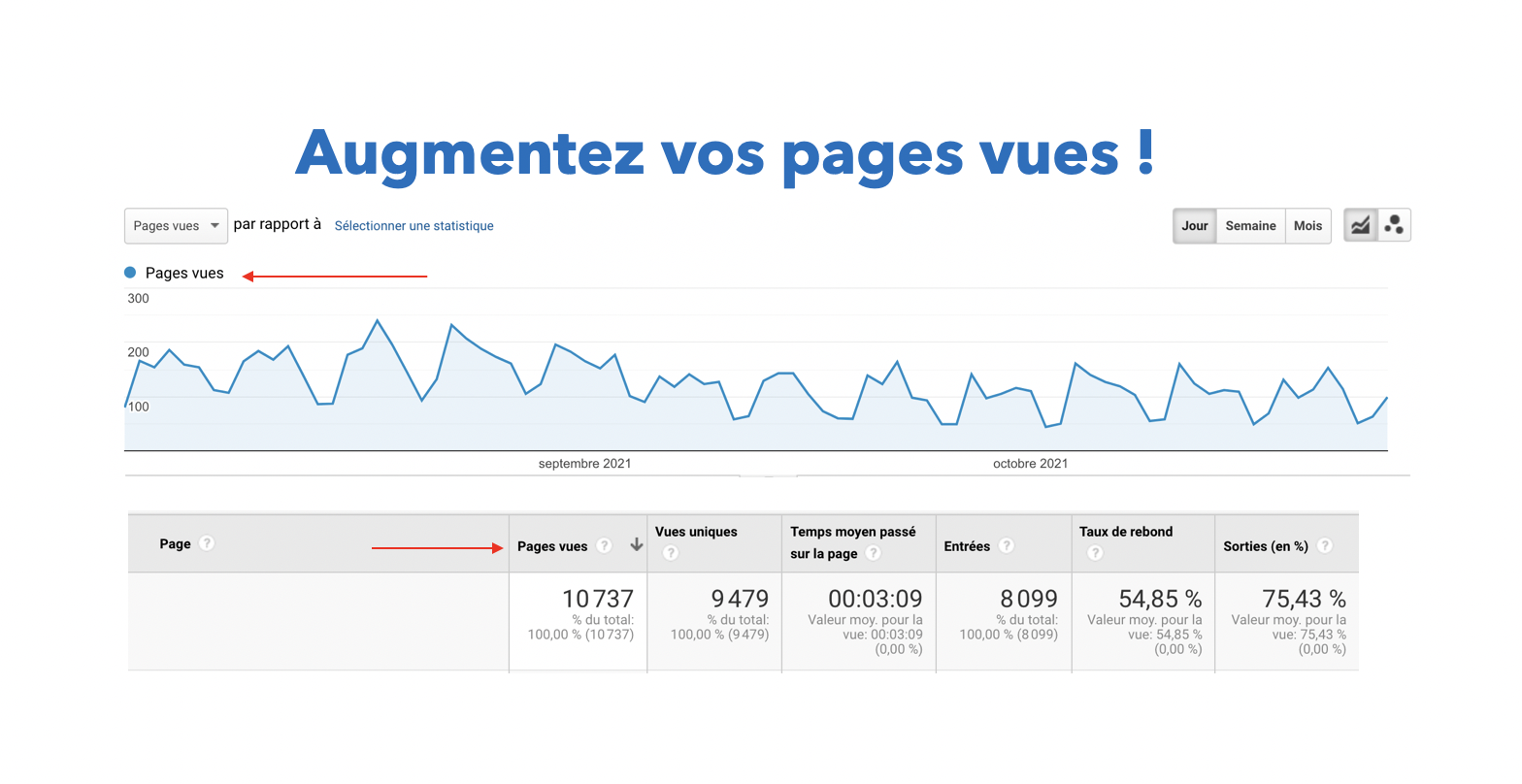Click the 8 099 entrées total

click(1029, 599)
